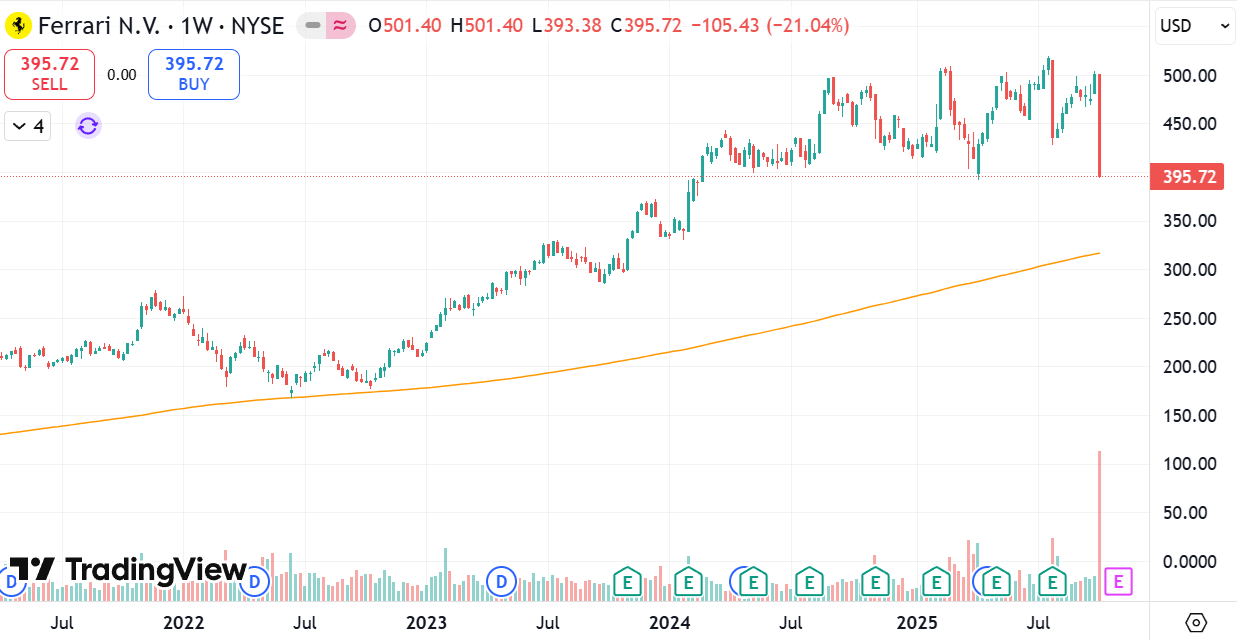
Task: Click earnings E marker above Jul 2025
Action: (1053, 581)
